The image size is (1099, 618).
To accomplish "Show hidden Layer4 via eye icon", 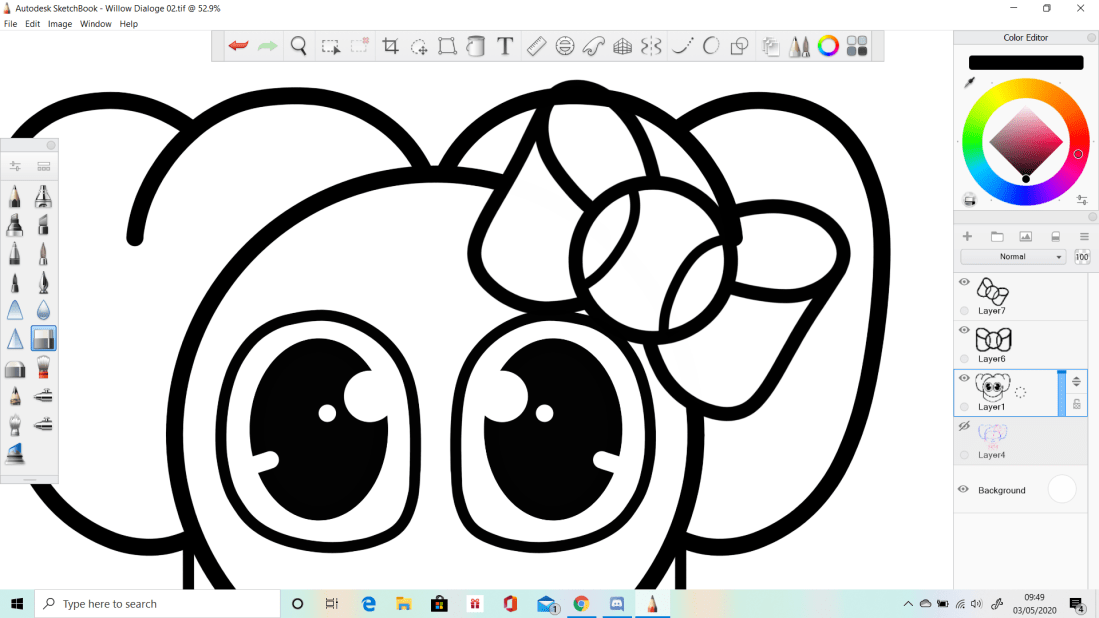I will point(964,426).
